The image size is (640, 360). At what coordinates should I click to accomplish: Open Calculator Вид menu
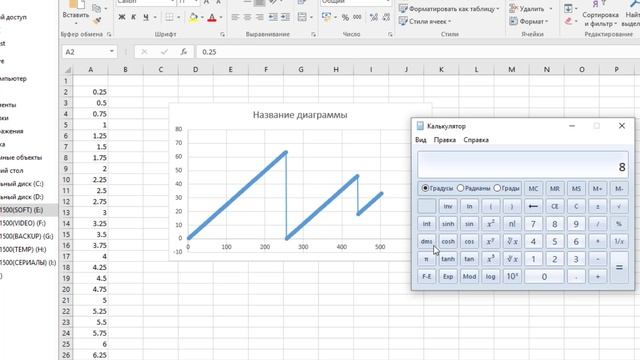(420, 140)
